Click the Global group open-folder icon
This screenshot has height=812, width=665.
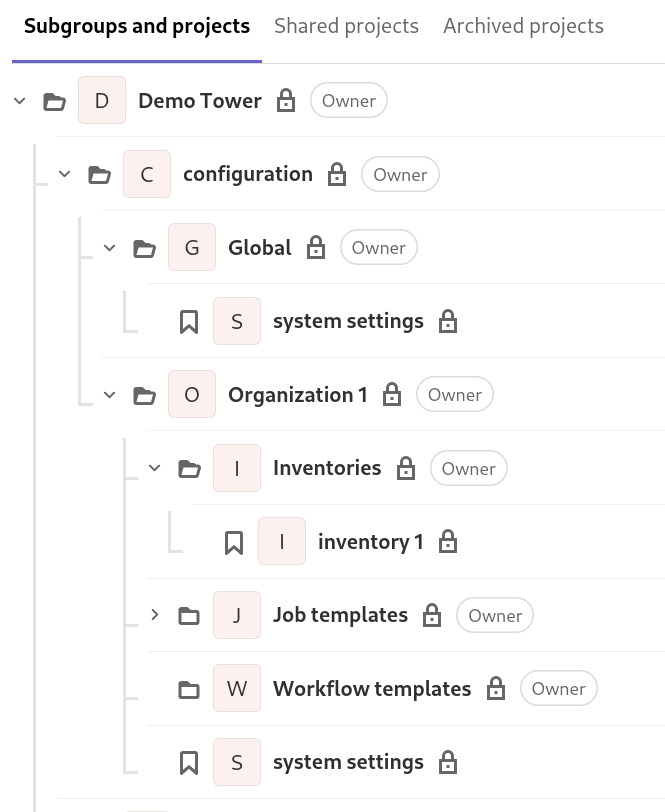(x=145, y=248)
